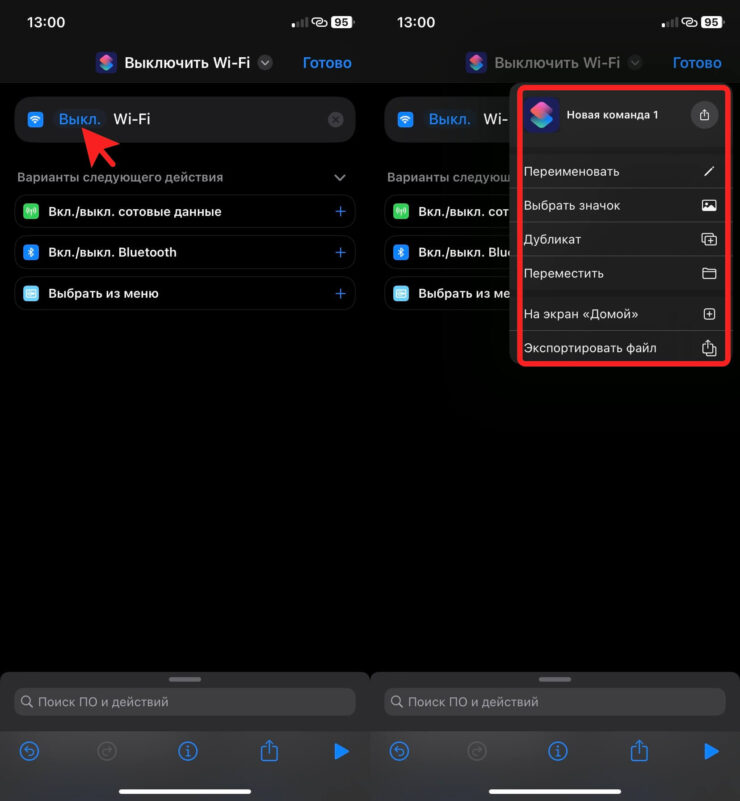Tap the undo icon in the right screen's toolbar
This screenshot has height=801, width=740.
tap(400, 751)
